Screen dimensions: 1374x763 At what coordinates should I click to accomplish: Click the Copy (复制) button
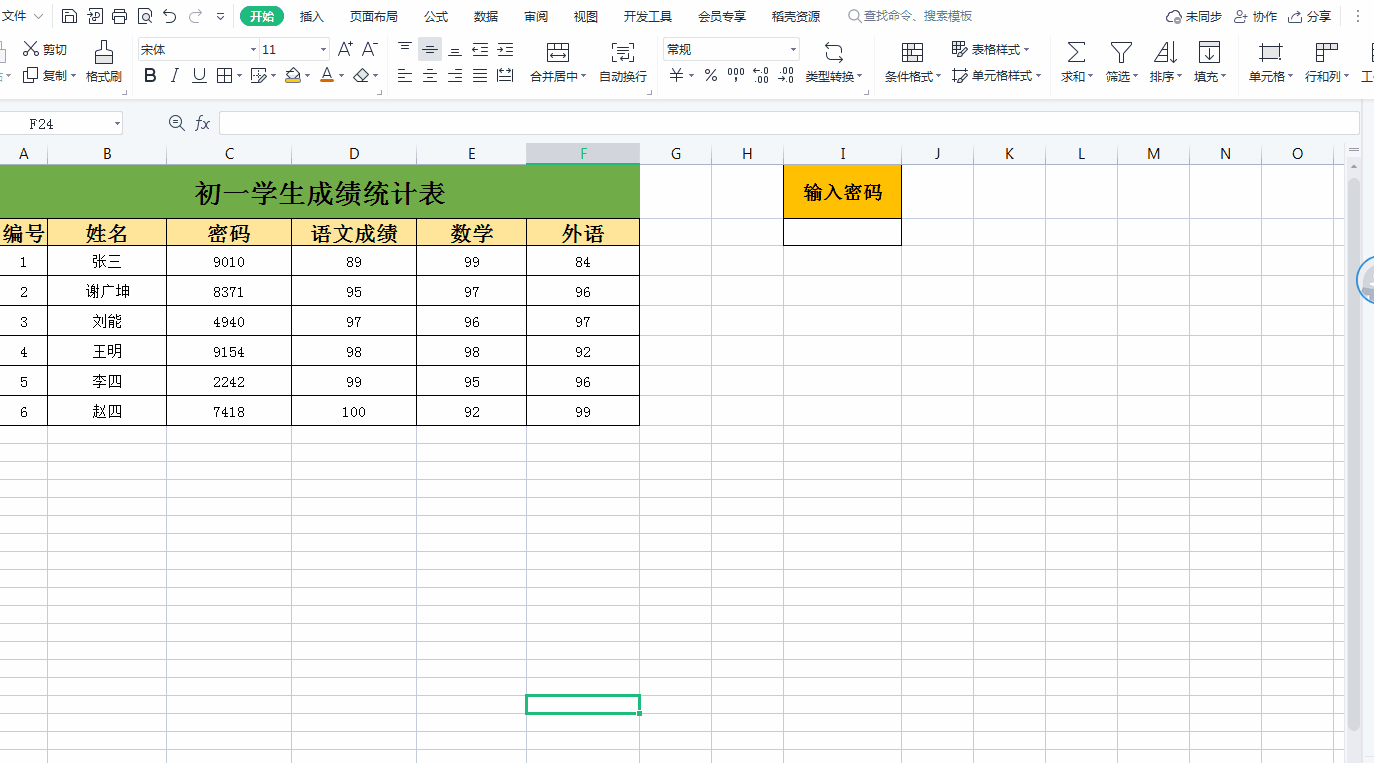50,75
